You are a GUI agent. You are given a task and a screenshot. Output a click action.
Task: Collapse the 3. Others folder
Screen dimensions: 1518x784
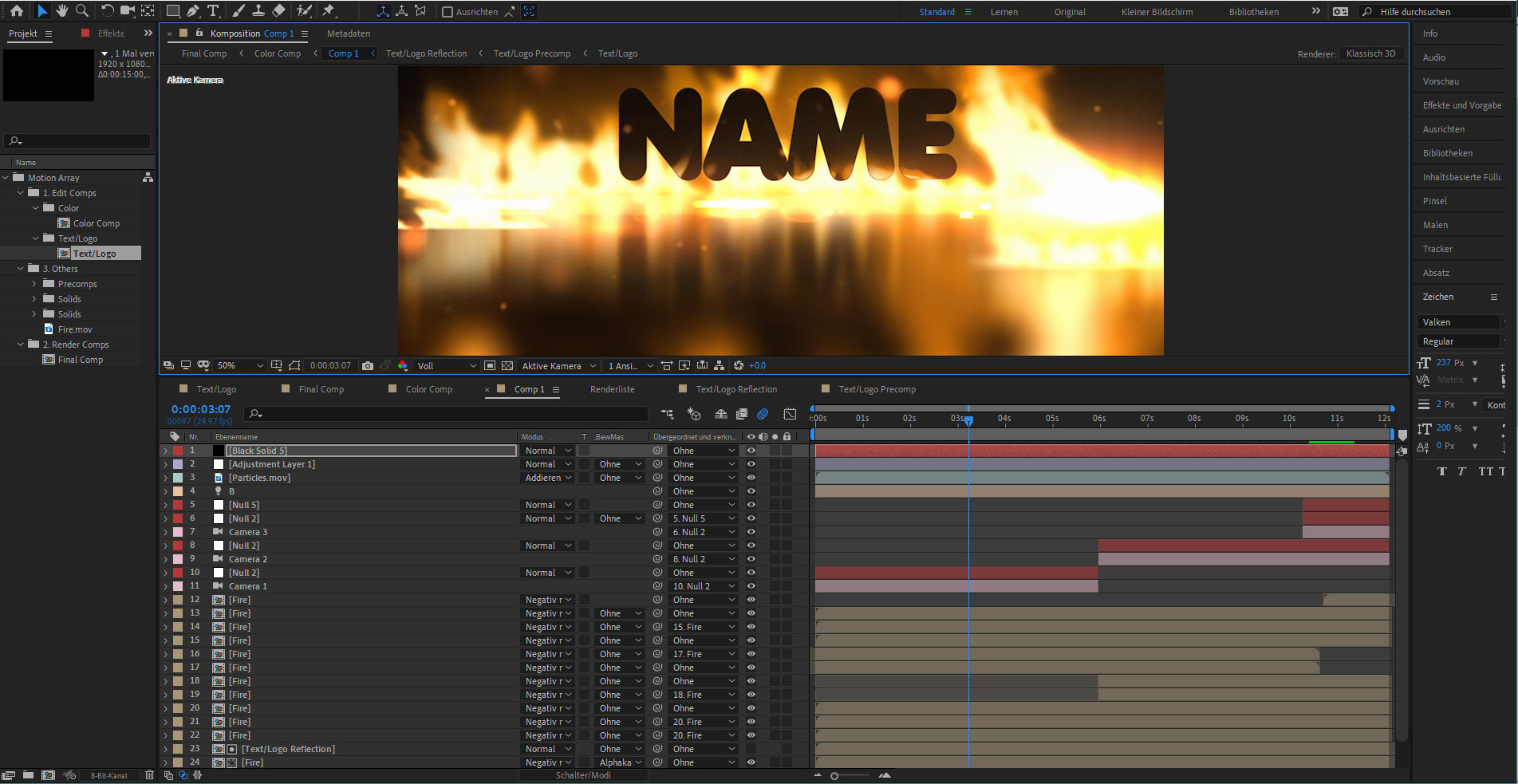coord(21,269)
